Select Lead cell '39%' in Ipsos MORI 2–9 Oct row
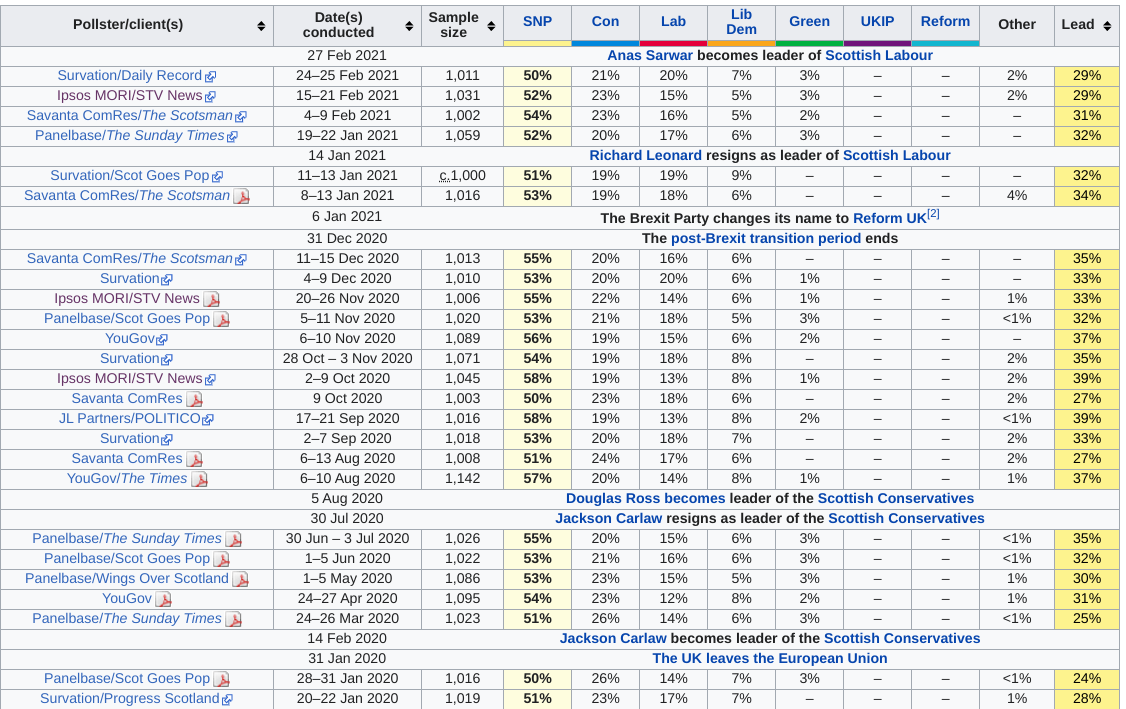The image size is (1126, 709). (x=1087, y=379)
